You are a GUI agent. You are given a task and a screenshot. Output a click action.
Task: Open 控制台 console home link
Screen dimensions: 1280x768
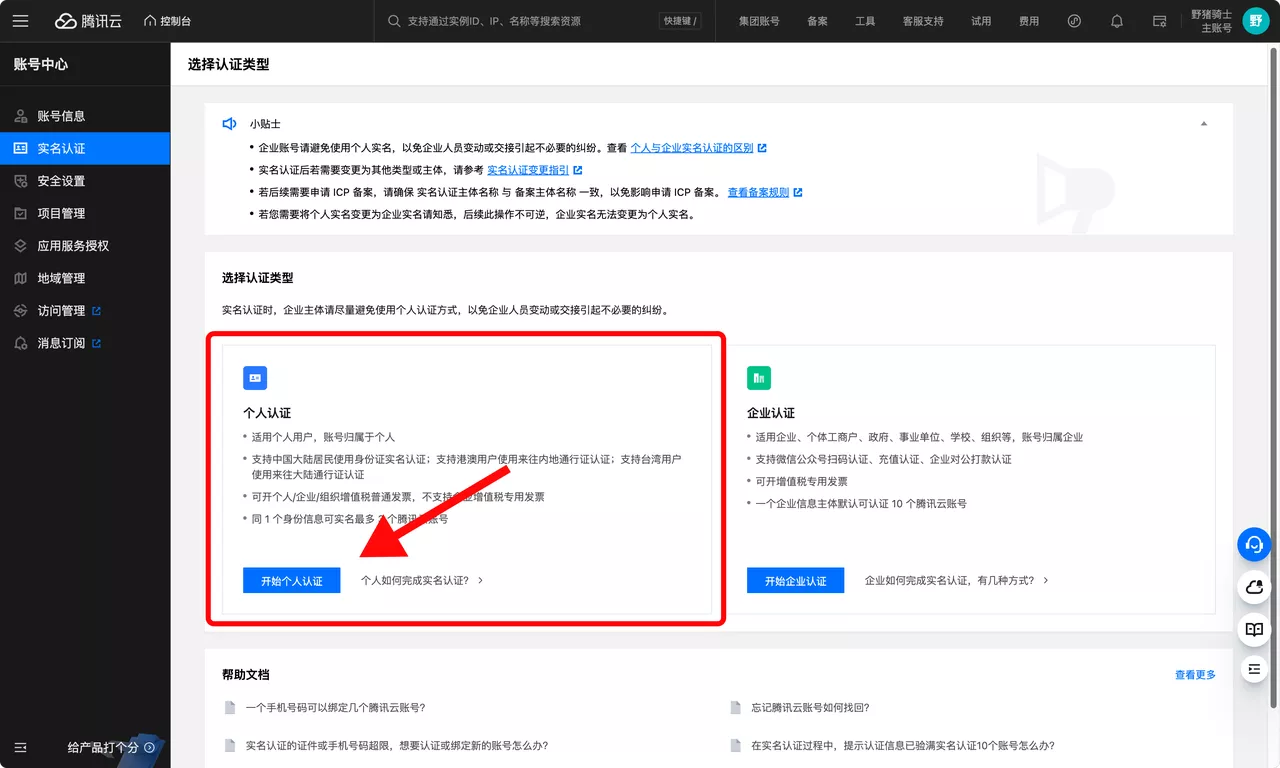167,21
